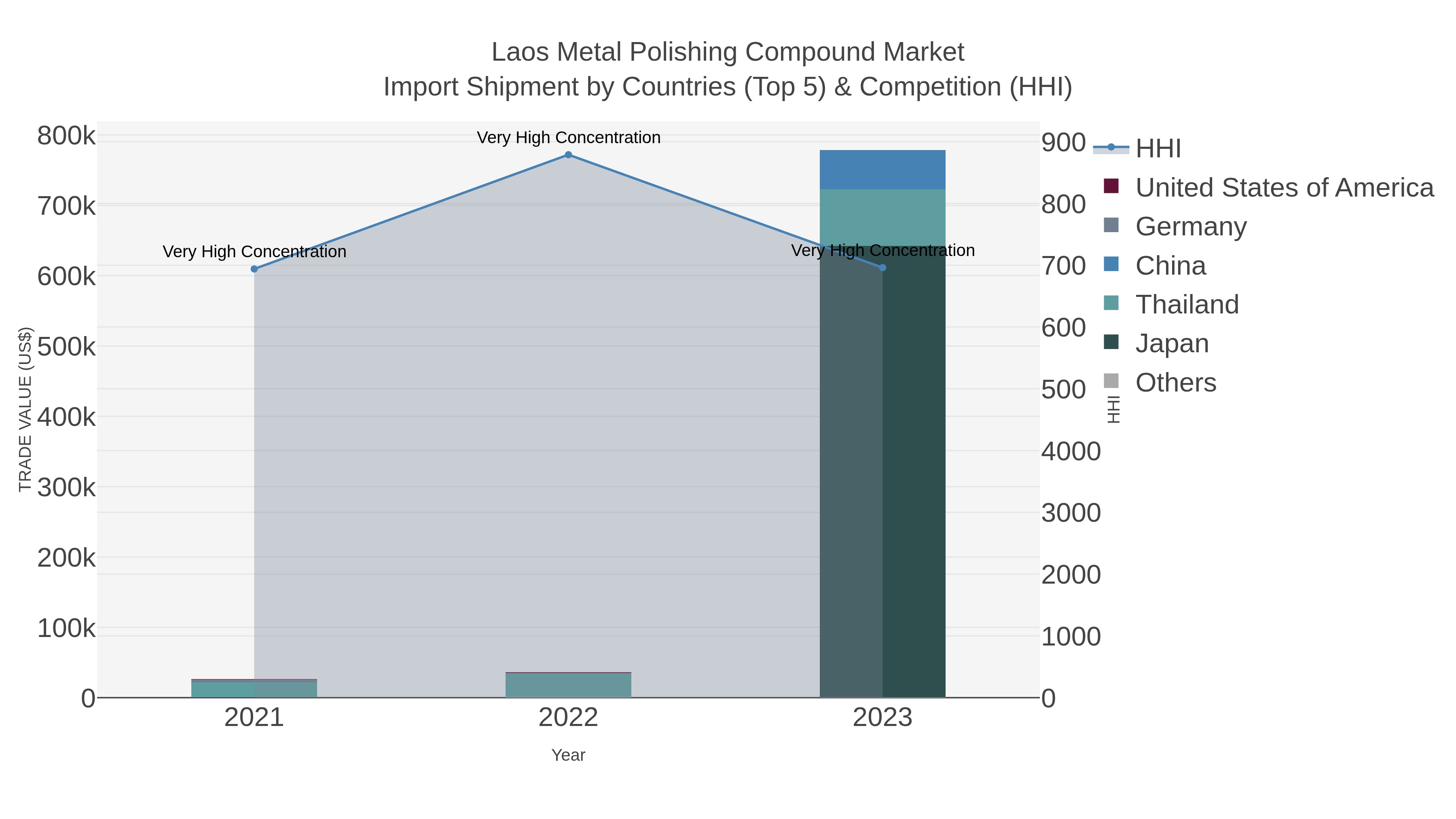Select the 2022 HHI data point
Image resolution: width=1456 pixels, height=819 pixels.
pos(569,155)
